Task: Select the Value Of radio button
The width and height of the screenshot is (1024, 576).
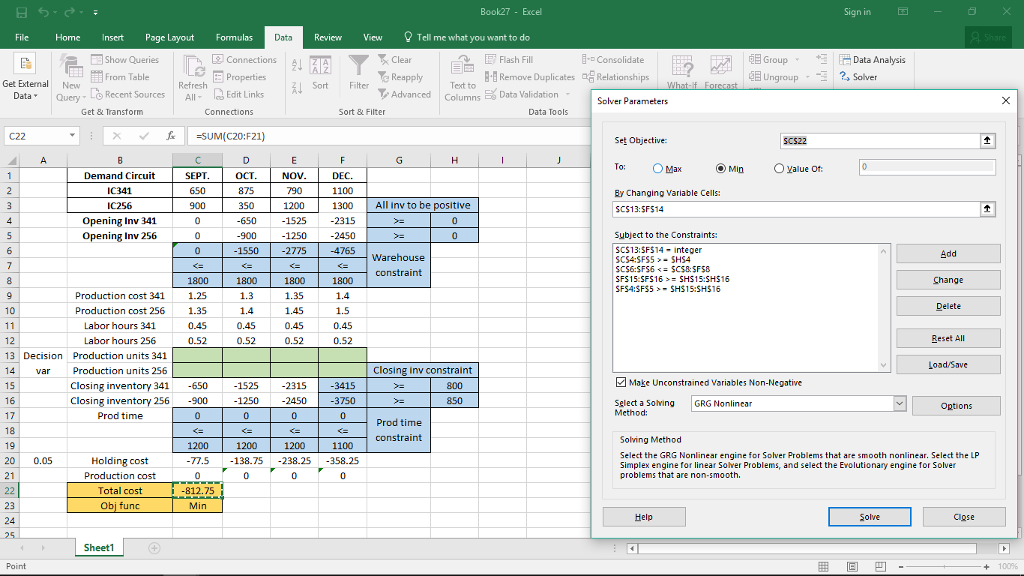Action: coord(780,168)
